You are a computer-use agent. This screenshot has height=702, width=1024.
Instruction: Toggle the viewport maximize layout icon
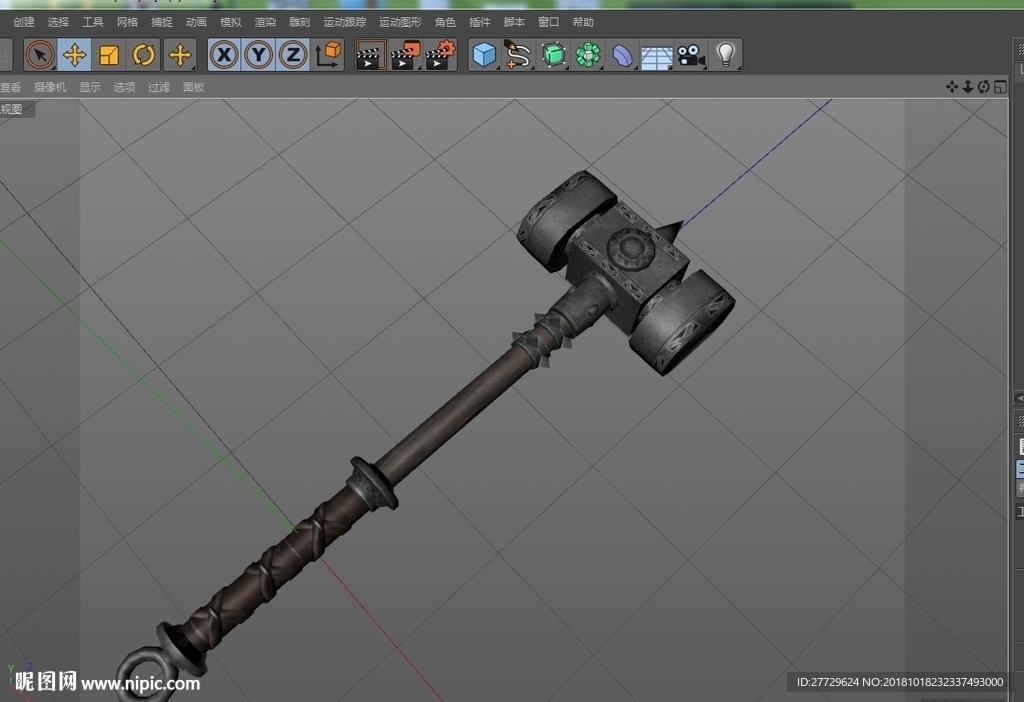[1000, 87]
